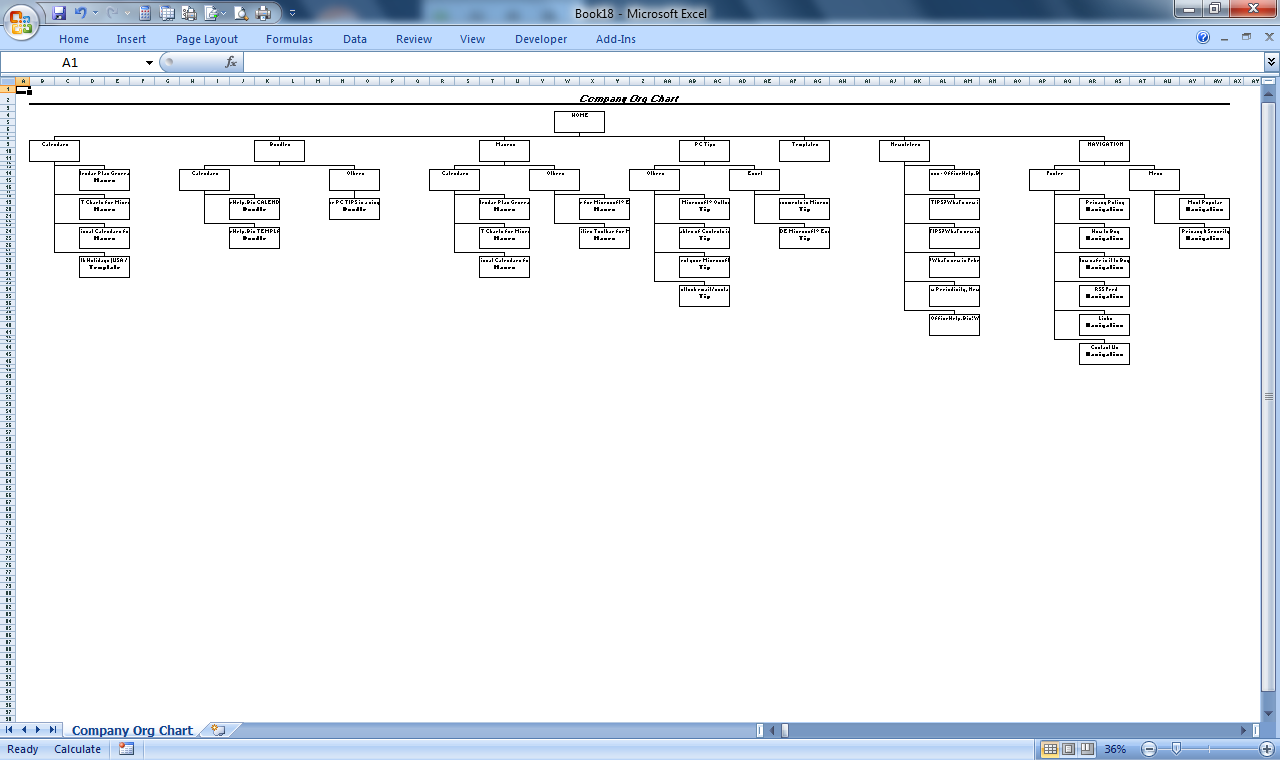Switch to Normal view in the status bar

[1050, 749]
